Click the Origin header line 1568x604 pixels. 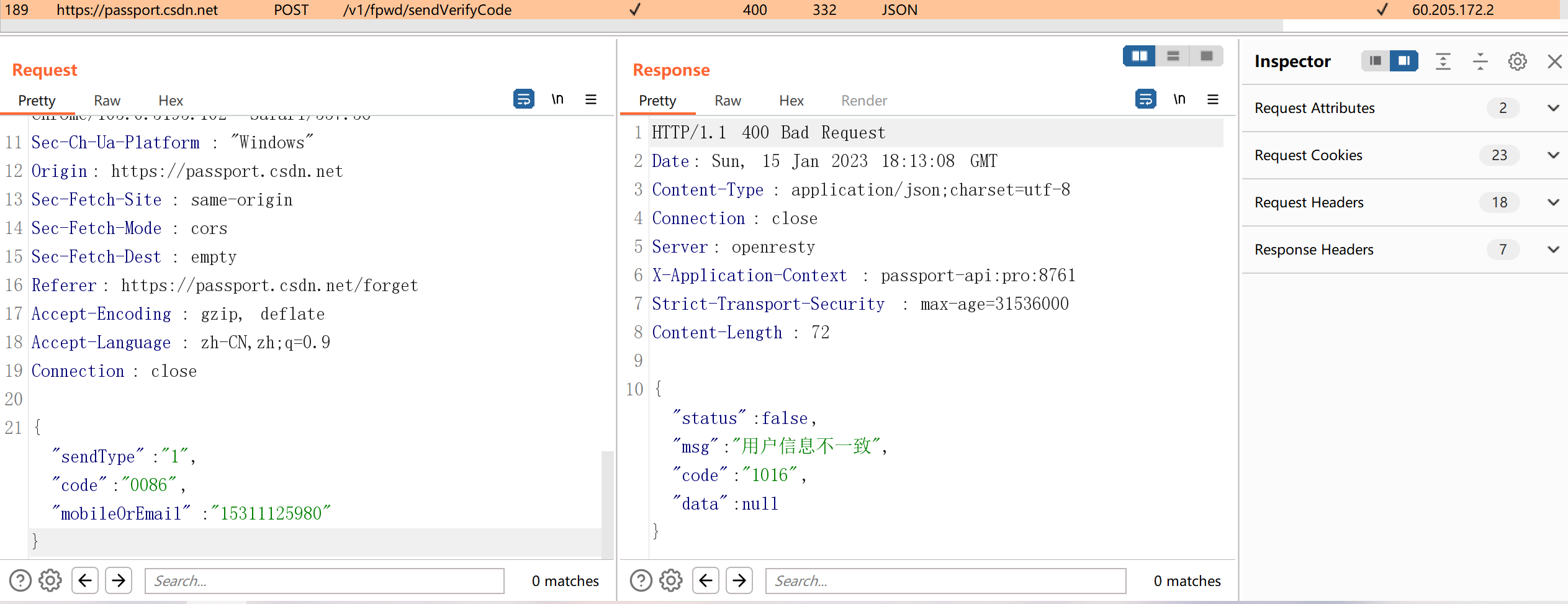(187, 171)
